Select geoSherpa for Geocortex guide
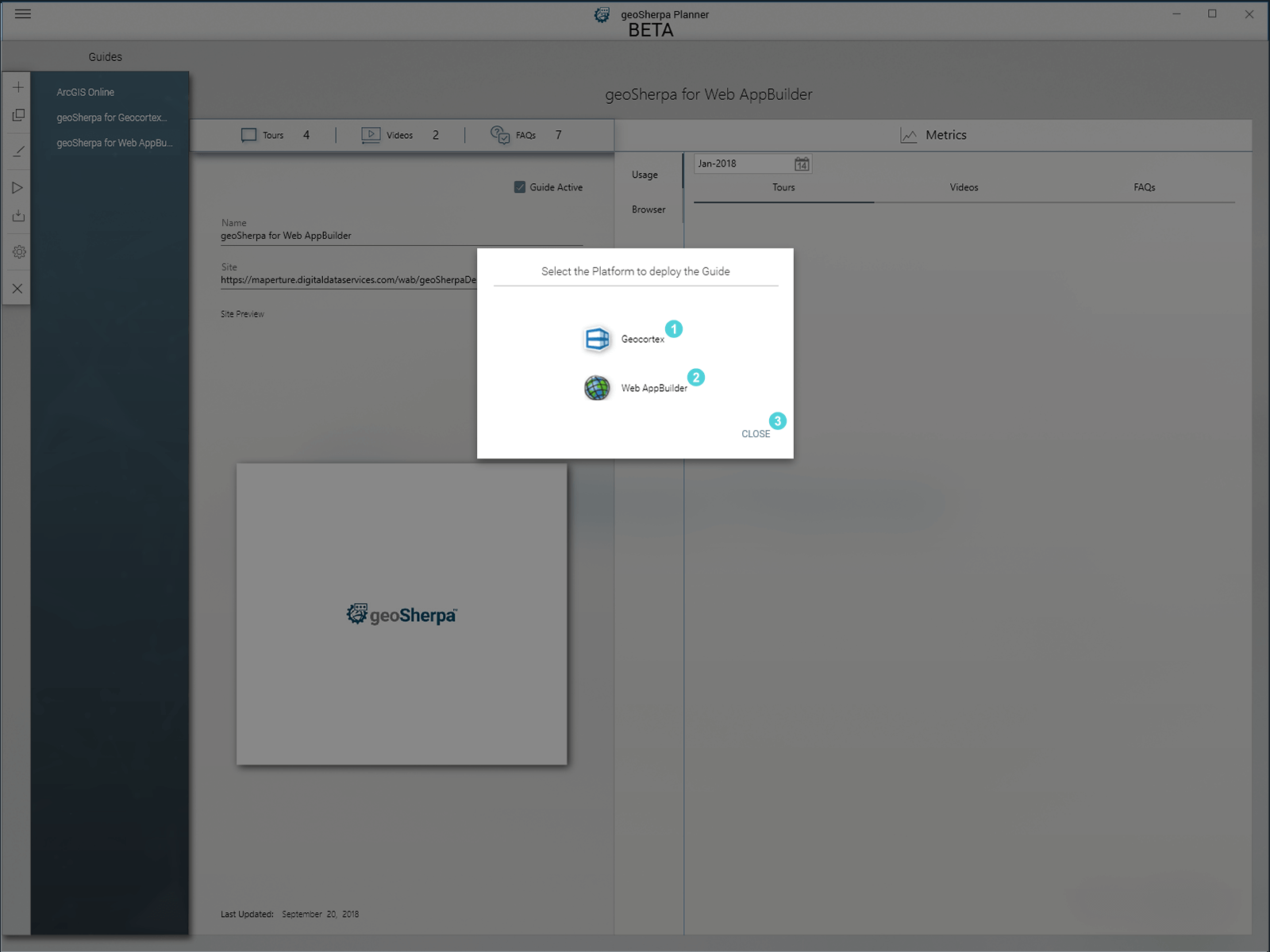 pos(112,118)
